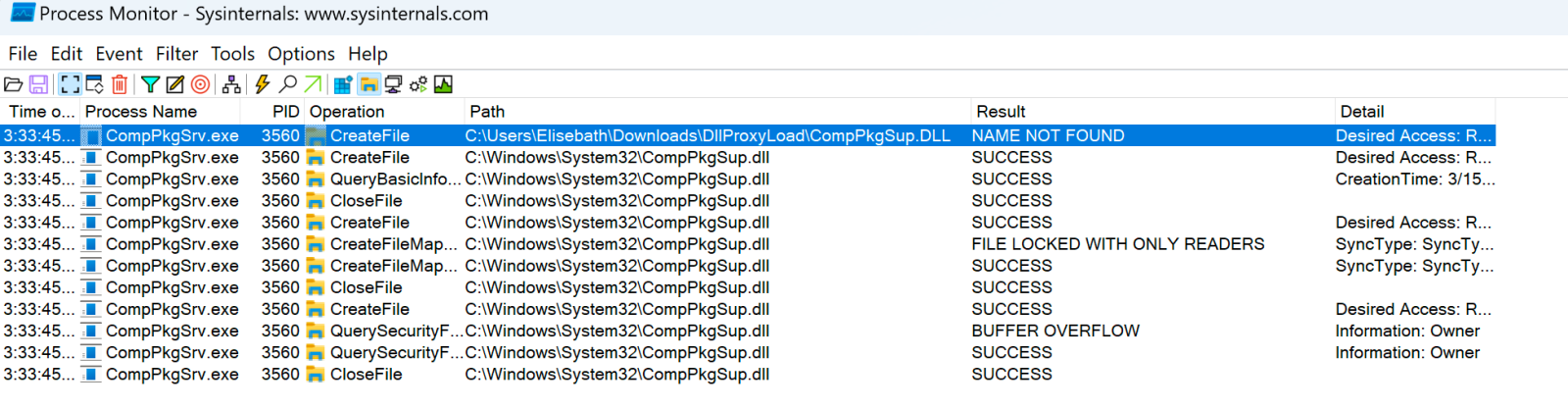Click the Open folder icon in toolbar

(14, 84)
